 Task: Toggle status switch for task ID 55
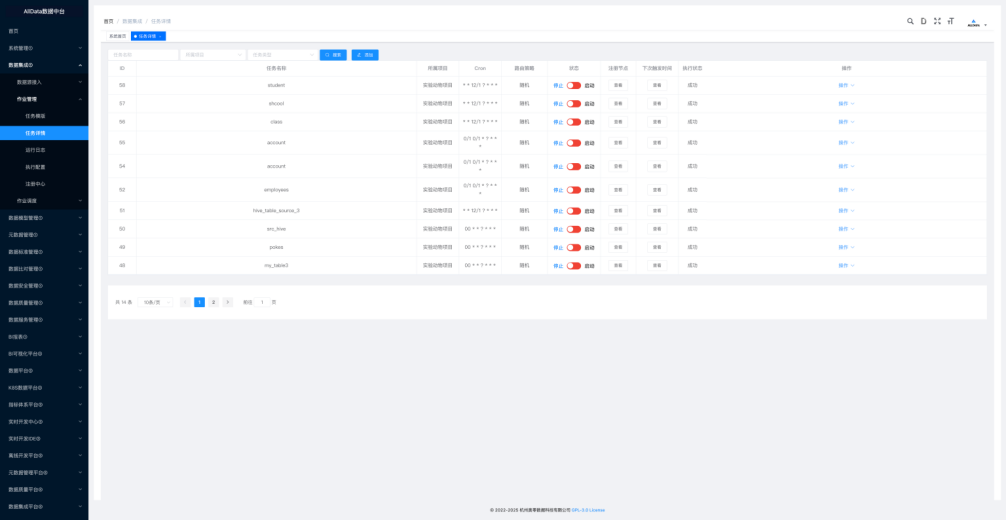(x=574, y=143)
